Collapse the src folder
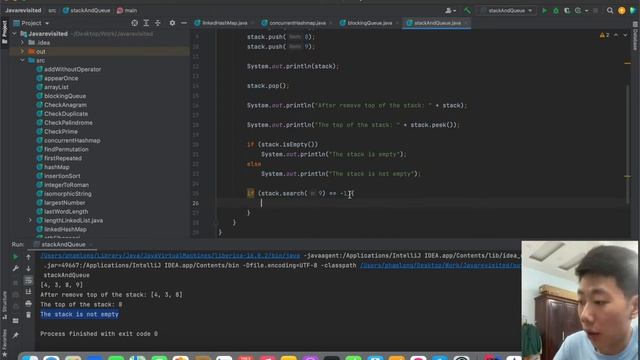640x360 pixels. (22, 60)
